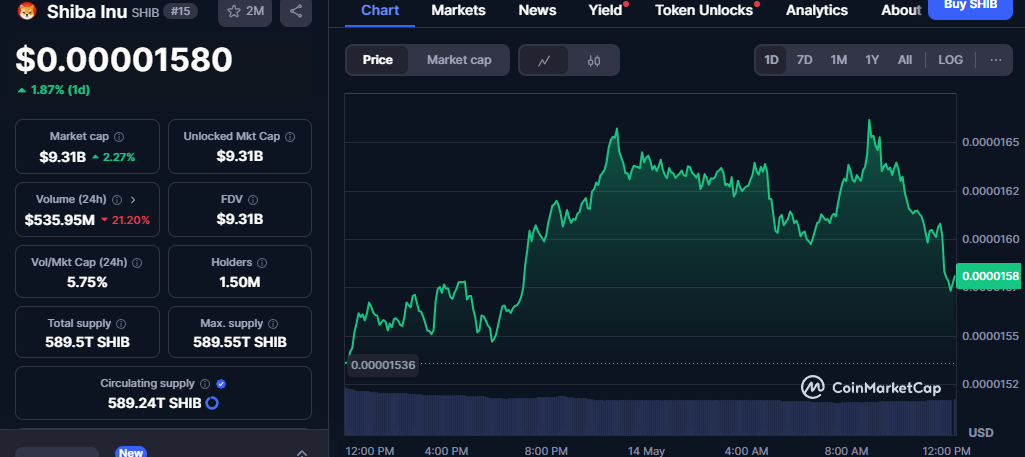
Task: Click the USD currency label
Action: (981, 433)
